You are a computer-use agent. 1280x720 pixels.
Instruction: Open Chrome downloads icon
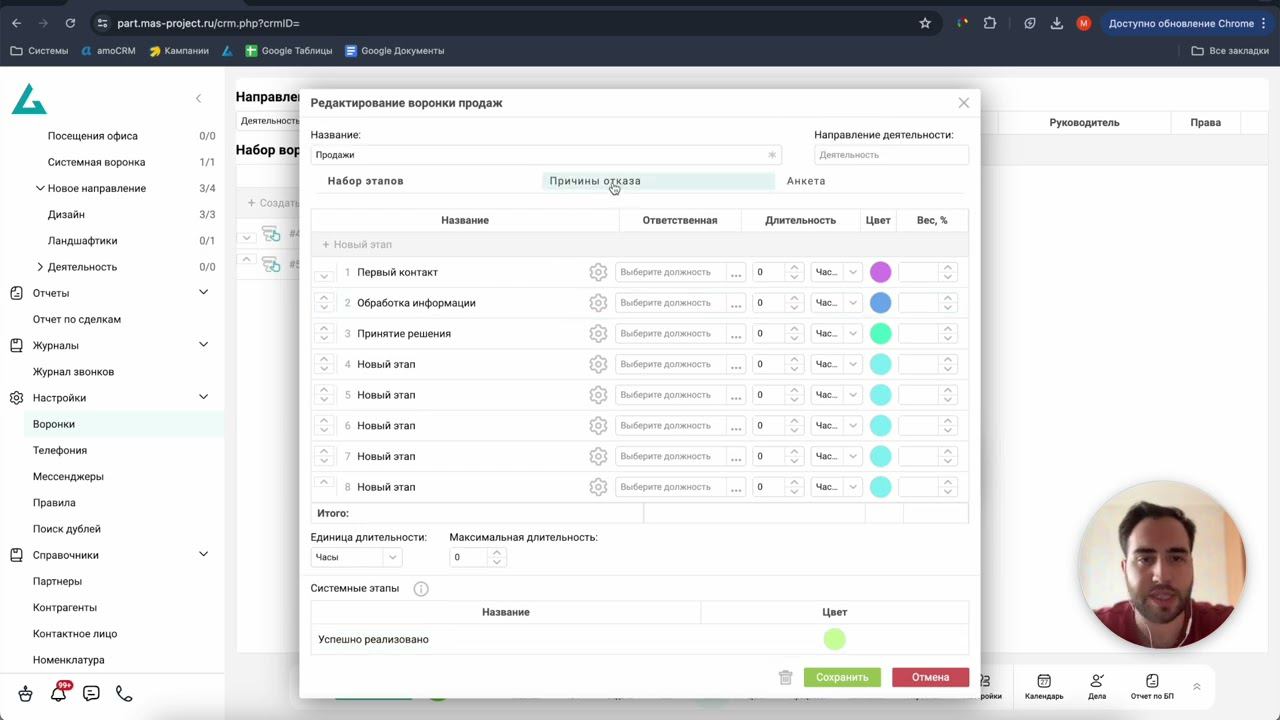coord(1056,23)
